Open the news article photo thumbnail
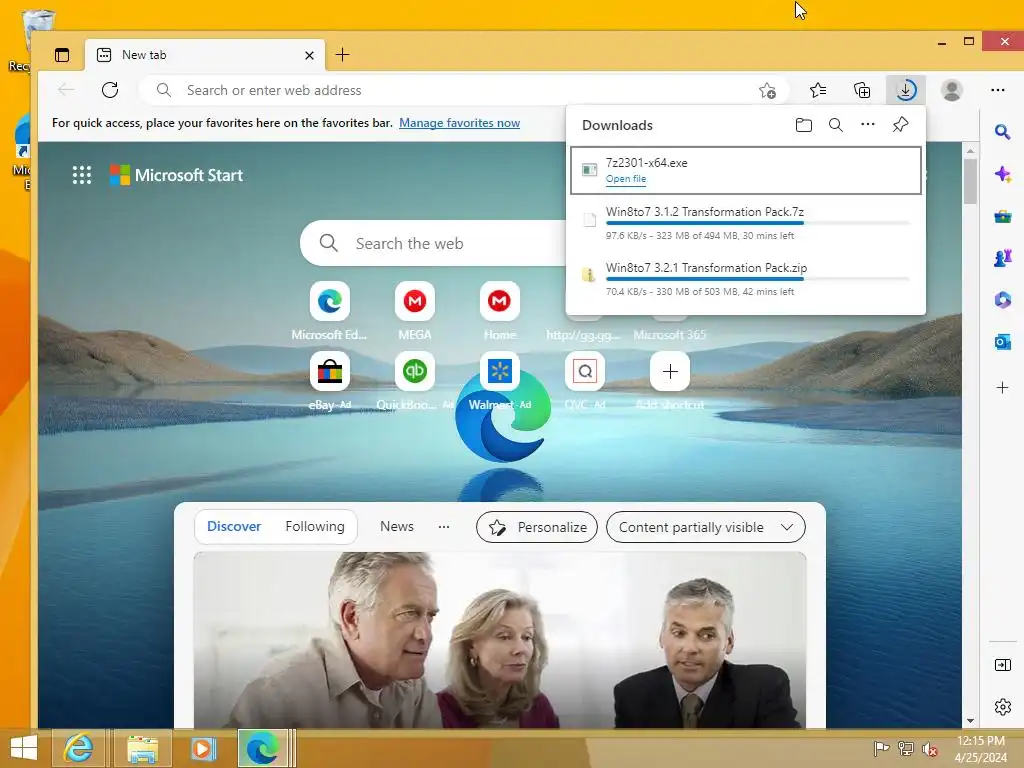 click(x=500, y=640)
